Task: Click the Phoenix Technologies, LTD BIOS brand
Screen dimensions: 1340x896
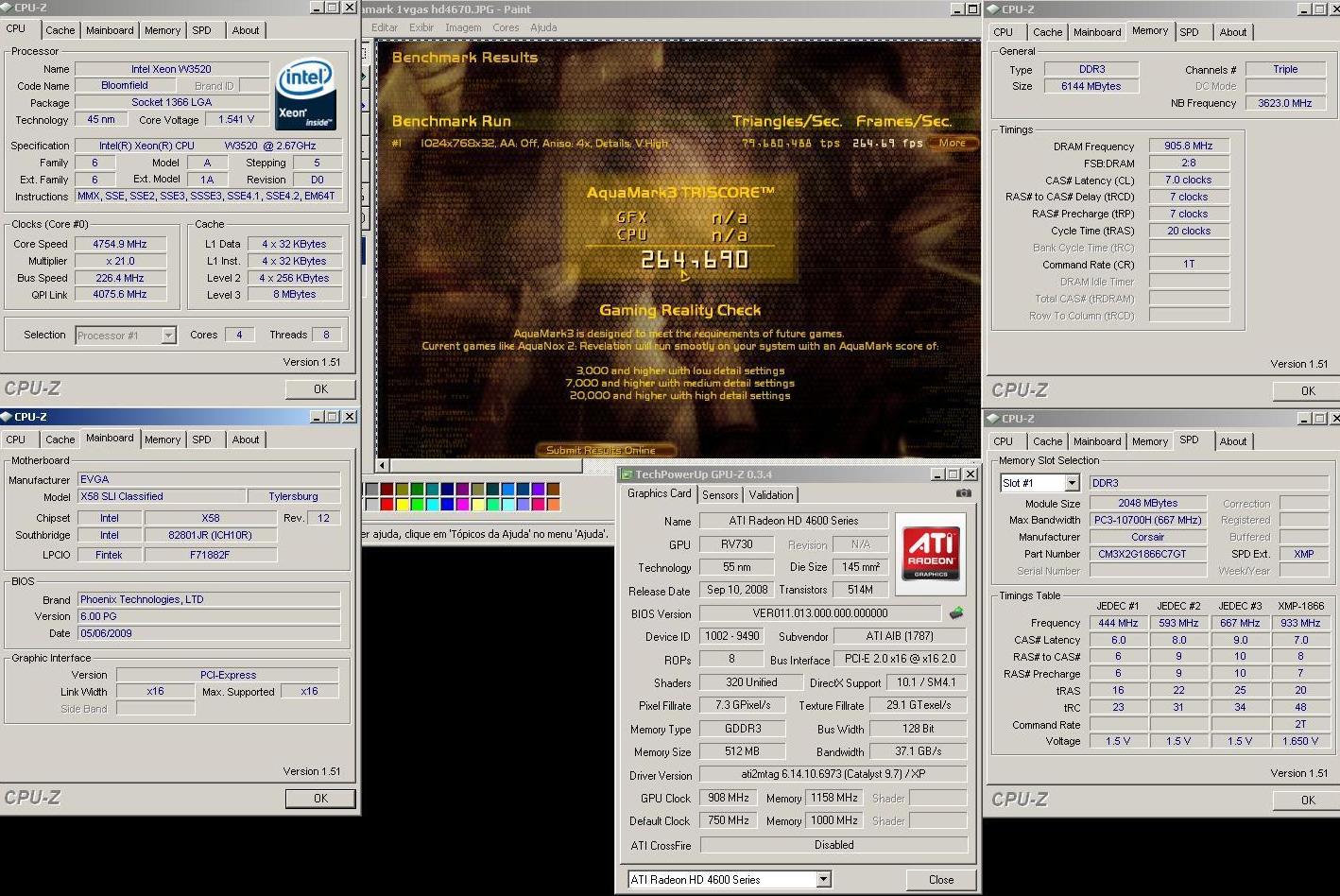Action: [209, 599]
